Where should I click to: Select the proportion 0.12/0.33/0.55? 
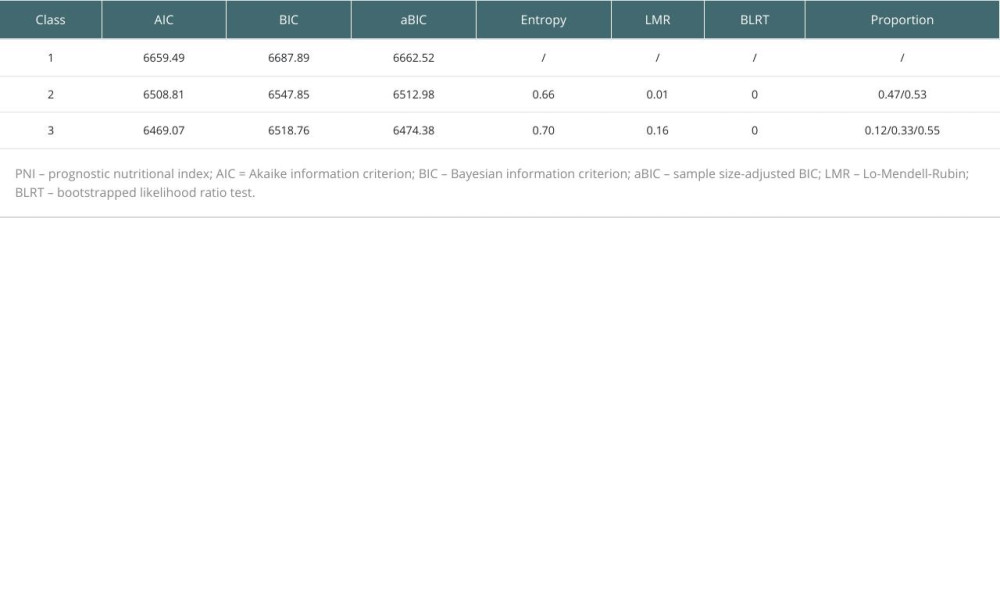click(x=902, y=131)
